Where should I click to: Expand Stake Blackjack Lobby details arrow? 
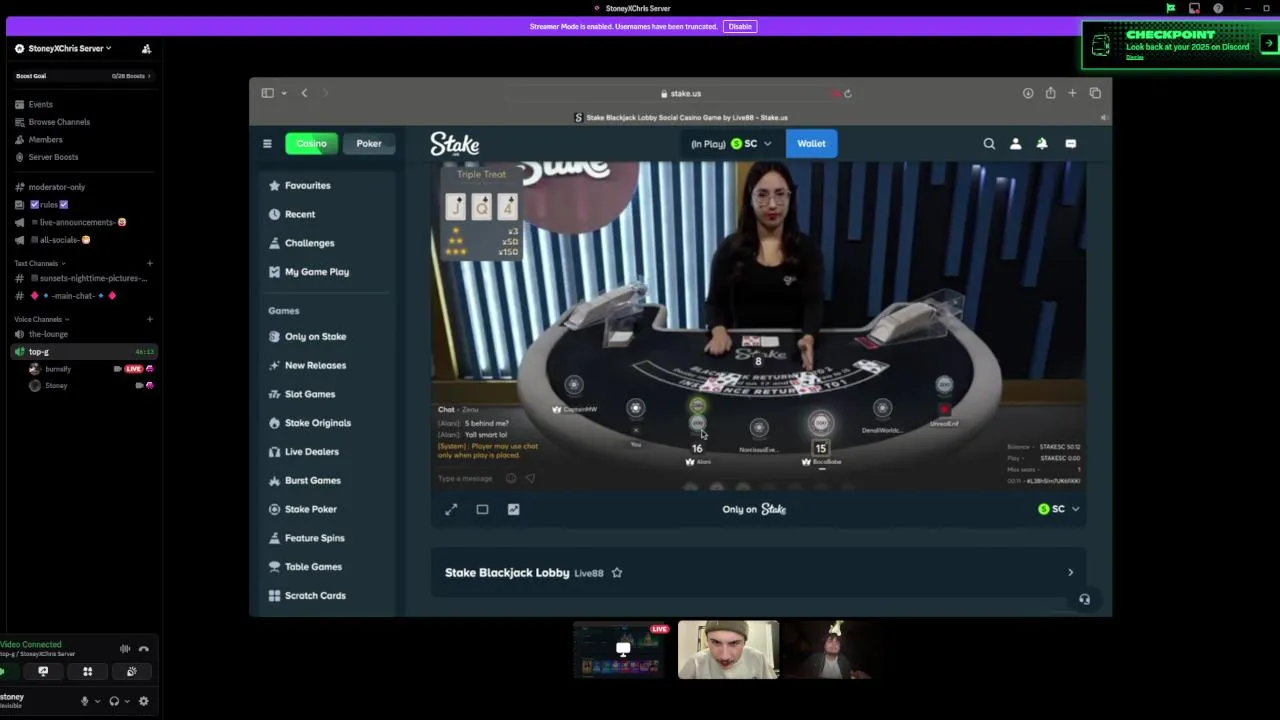(1070, 573)
